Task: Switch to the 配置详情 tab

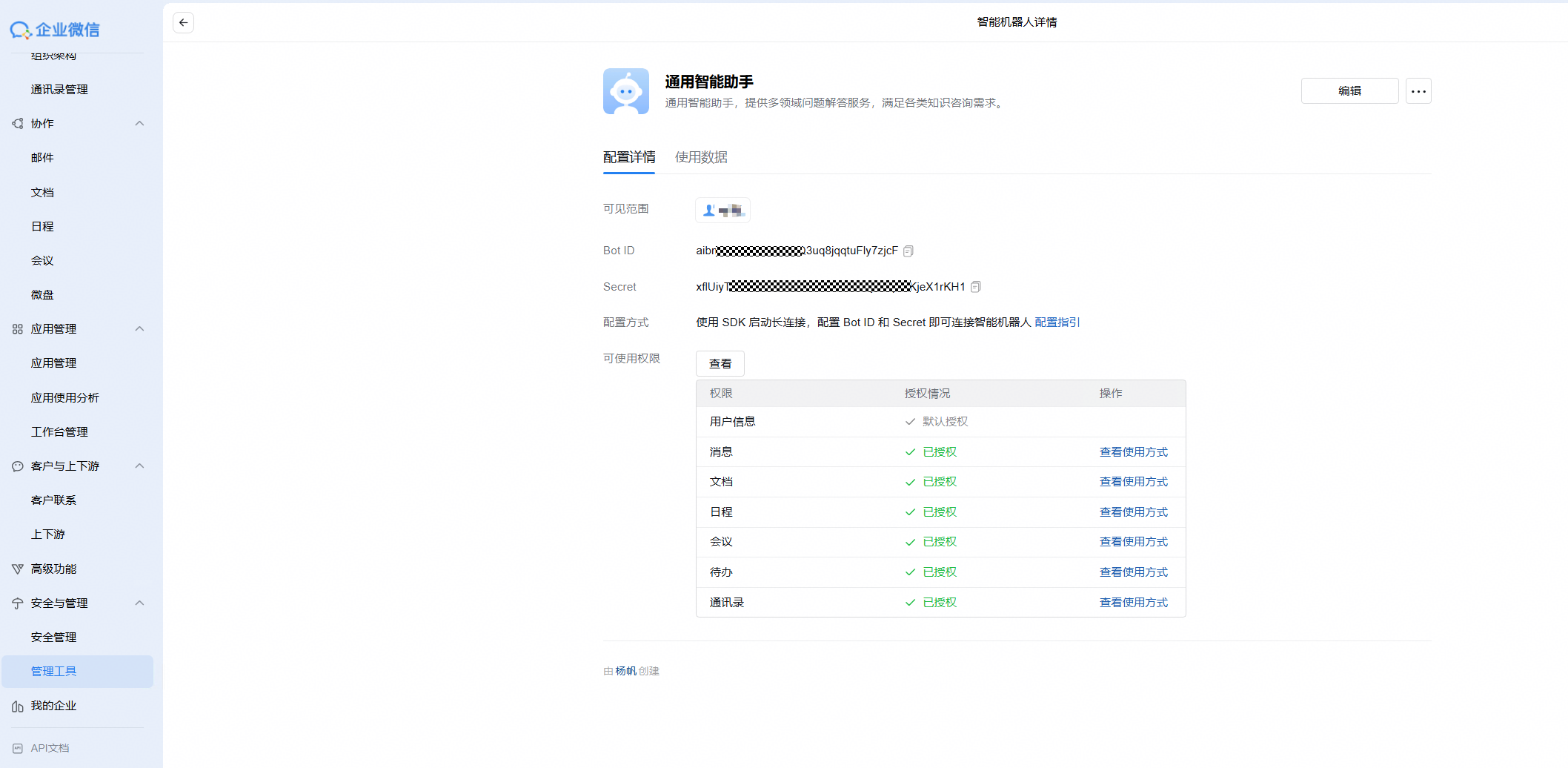Action: [629, 157]
